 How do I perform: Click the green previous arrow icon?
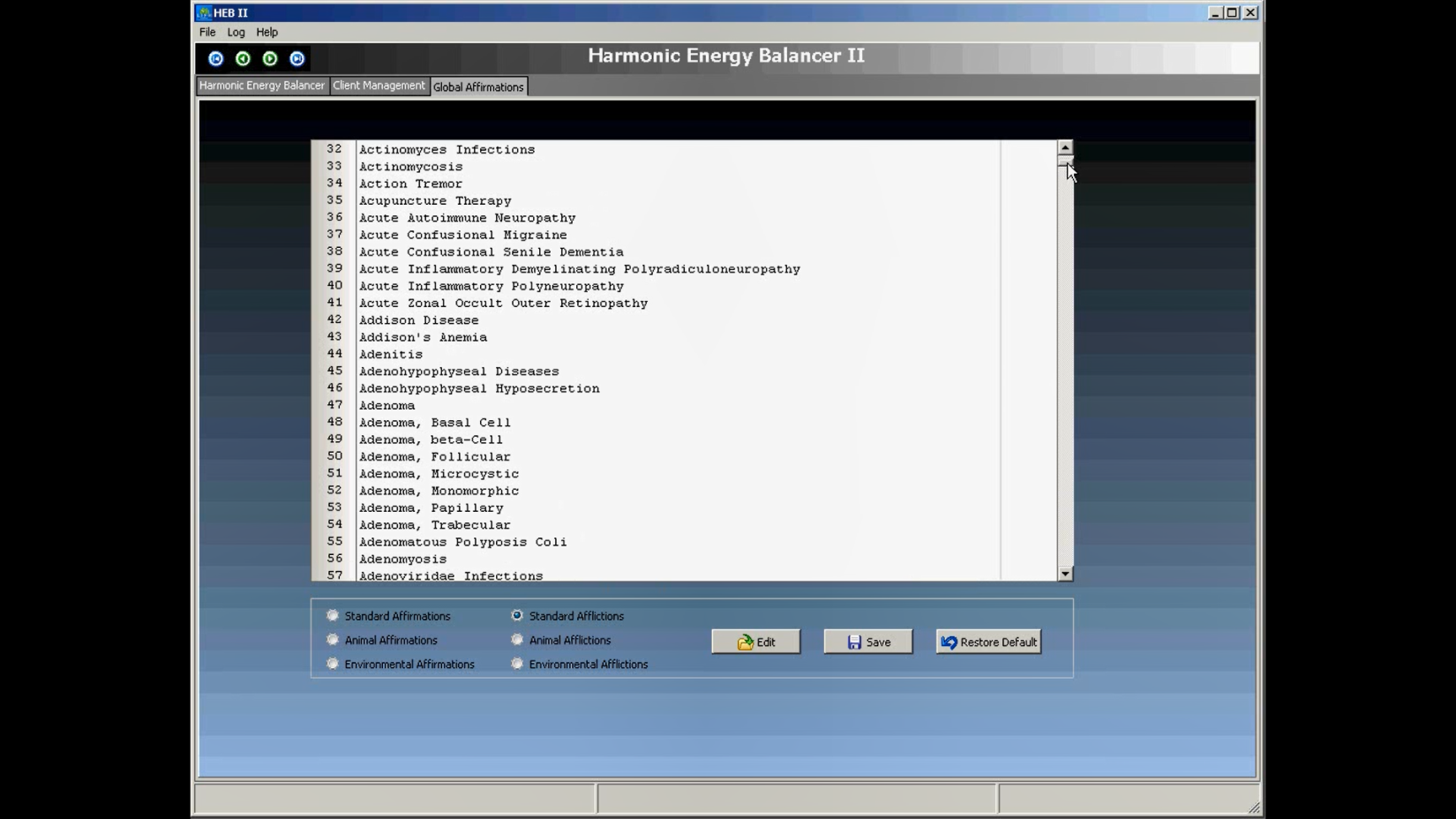click(243, 58)
